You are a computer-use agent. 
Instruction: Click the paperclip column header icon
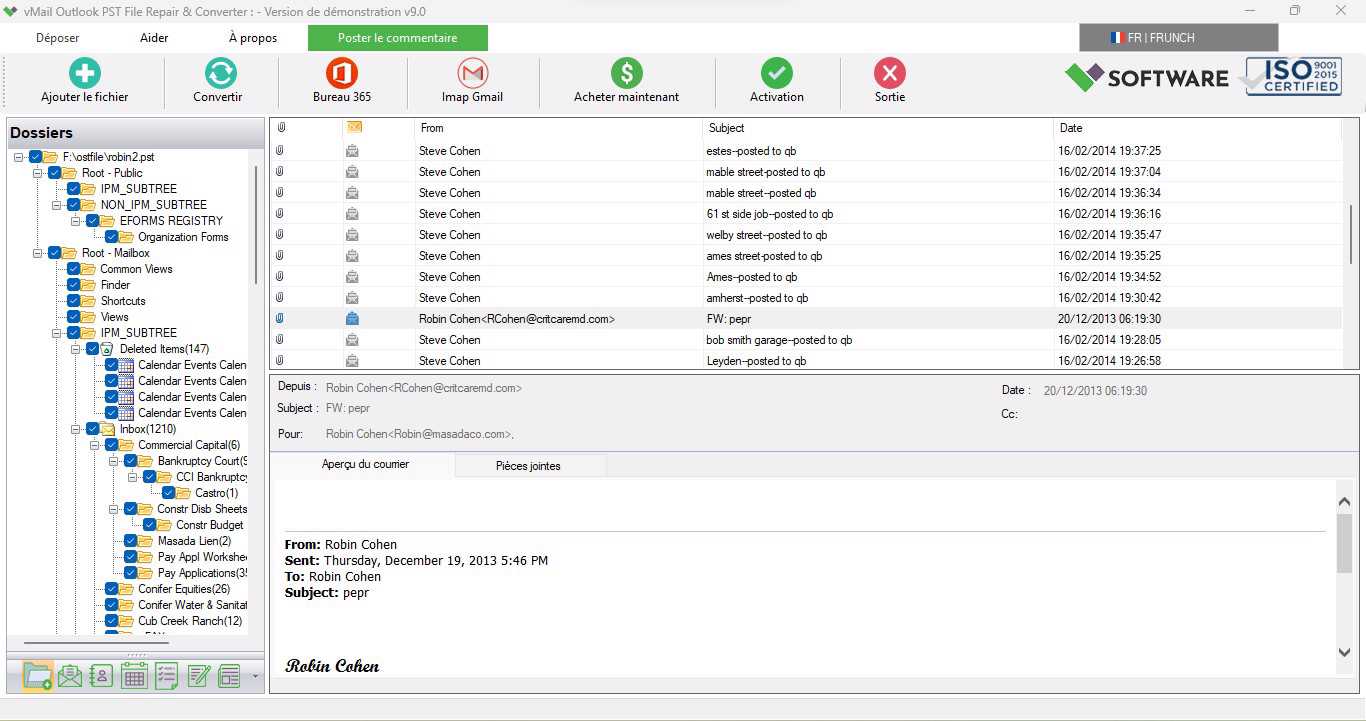281,128
